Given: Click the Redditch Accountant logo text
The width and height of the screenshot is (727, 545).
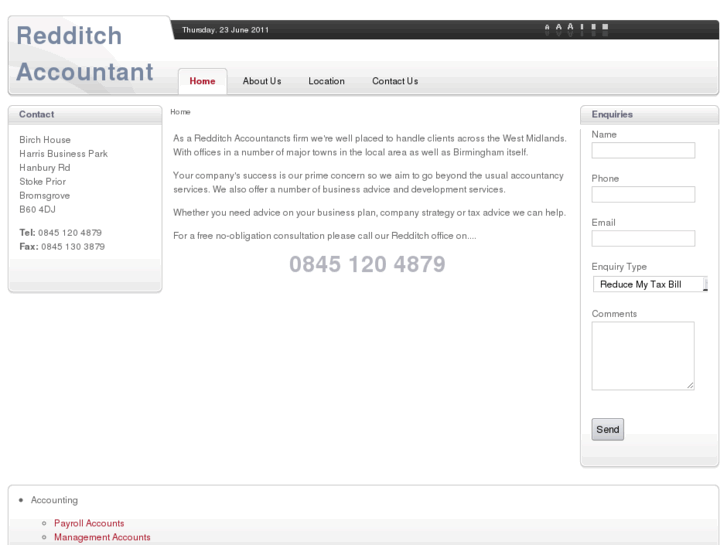Looking at the screenshot, I should (84, 54).
